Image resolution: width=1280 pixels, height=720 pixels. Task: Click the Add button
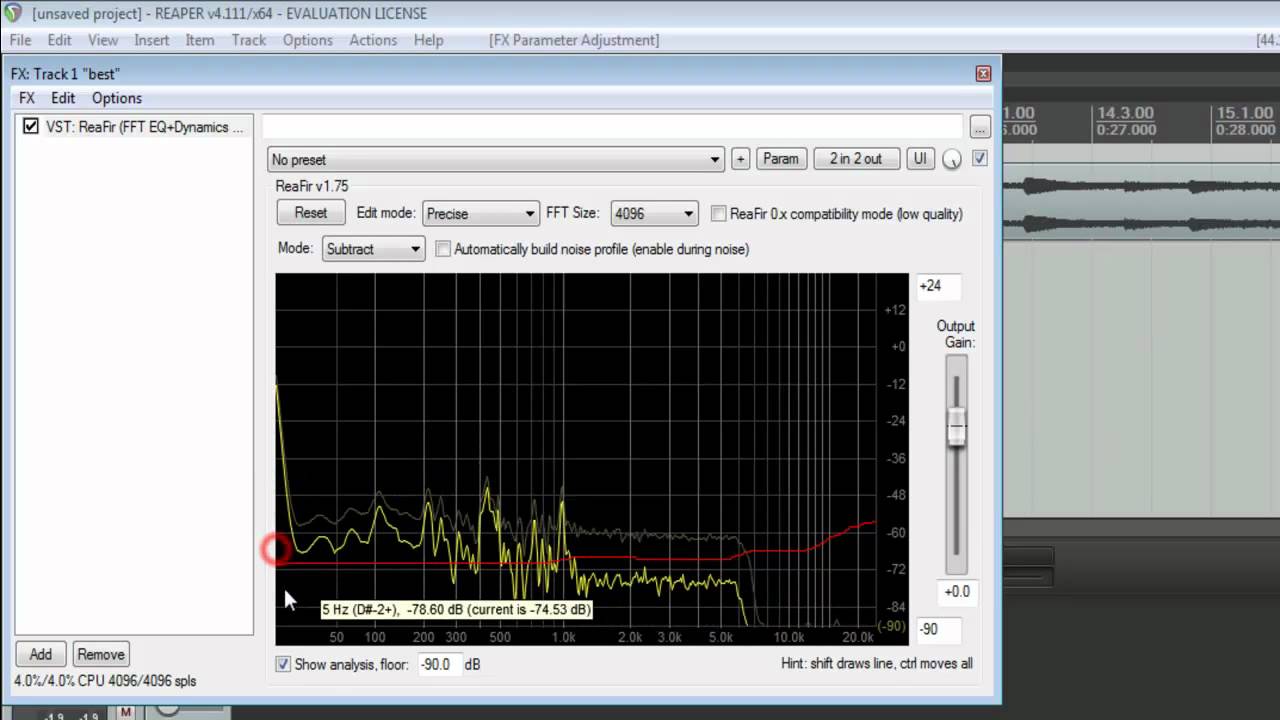pos(40,654)
